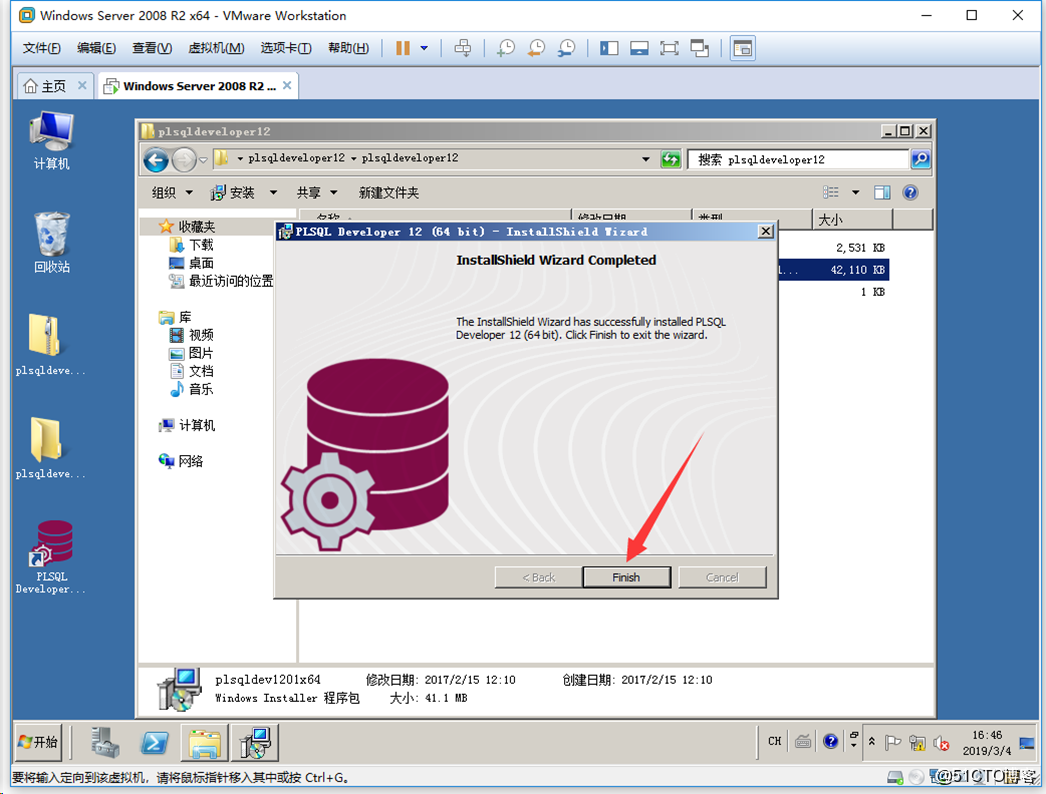The height and width of the screenshot is (794, 1046).
Task: Select 网络 in the navigation pane
Action: pyautogui.click(x=181, y=461)
